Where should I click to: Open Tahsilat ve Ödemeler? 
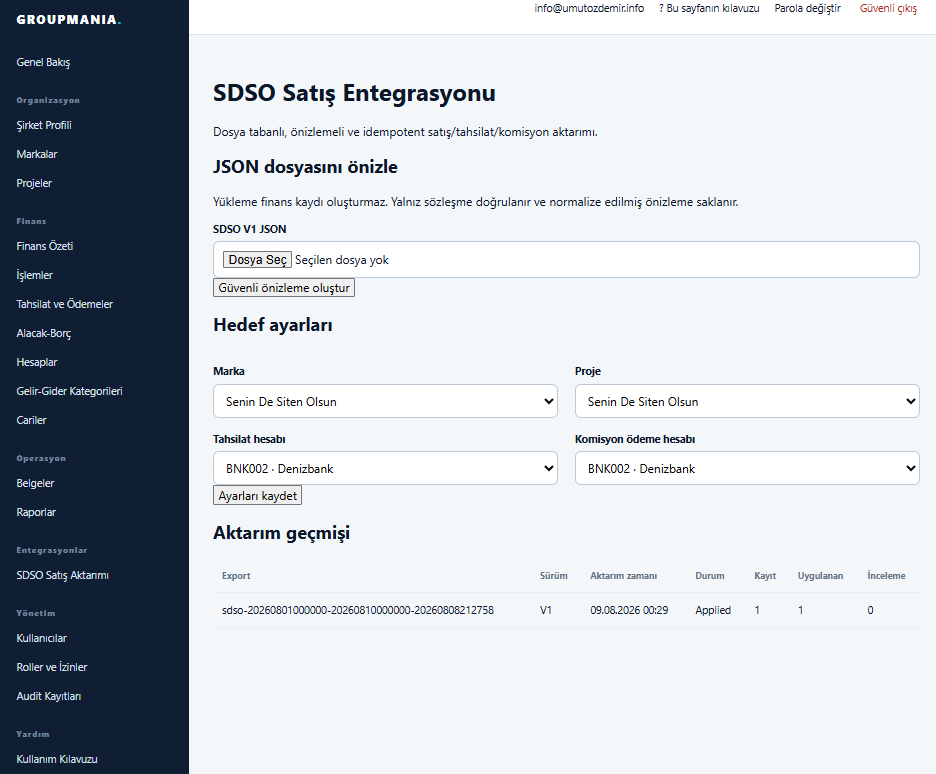64,304
